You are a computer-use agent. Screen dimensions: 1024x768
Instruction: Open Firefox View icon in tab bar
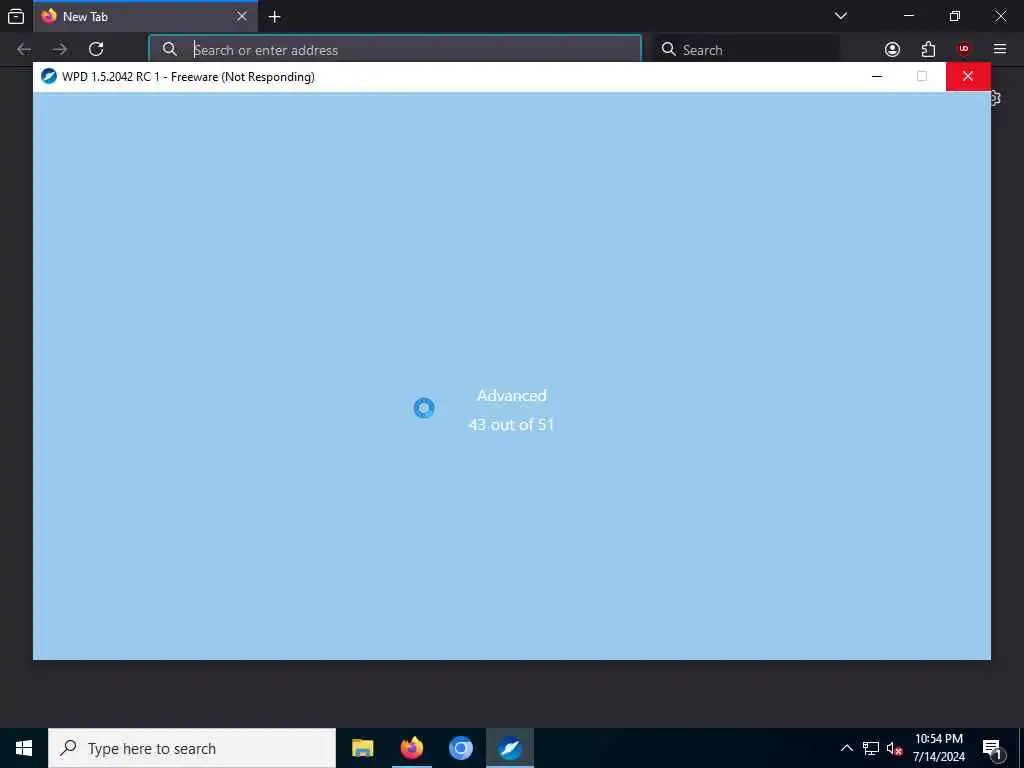point(16,16)
